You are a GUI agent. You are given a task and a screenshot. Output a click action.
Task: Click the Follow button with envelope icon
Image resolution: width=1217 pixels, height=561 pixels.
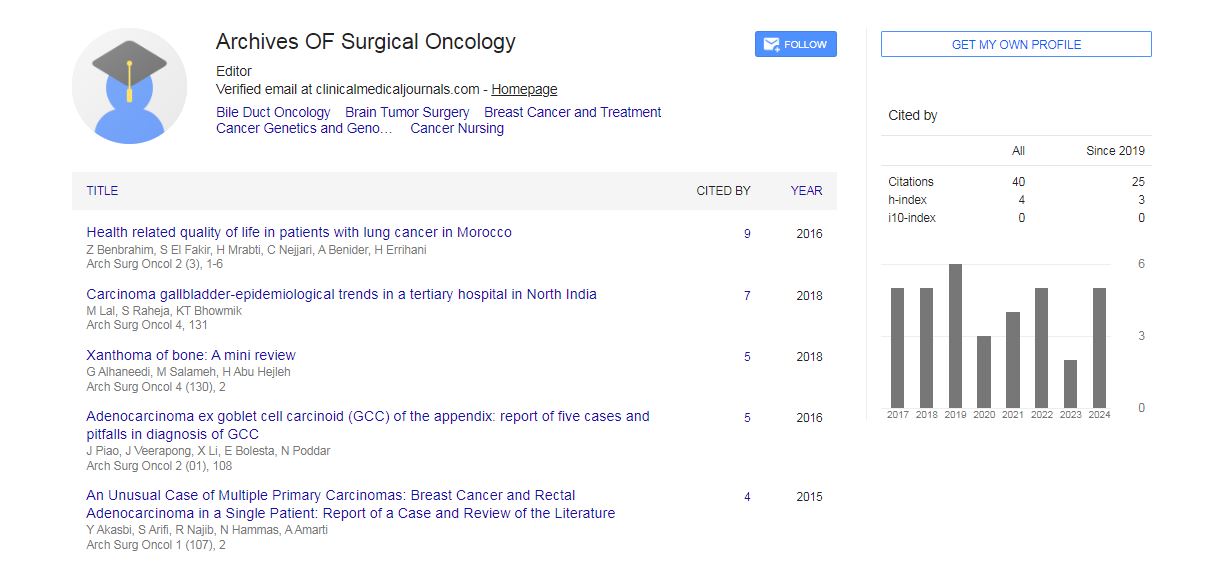[795, 44]
